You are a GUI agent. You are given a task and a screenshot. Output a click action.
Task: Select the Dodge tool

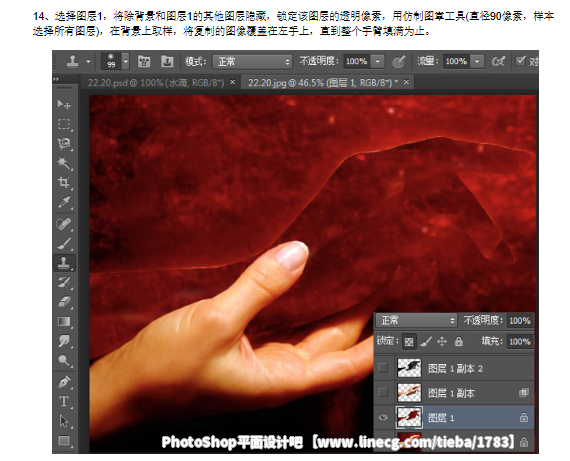click(x=64, y=361)
